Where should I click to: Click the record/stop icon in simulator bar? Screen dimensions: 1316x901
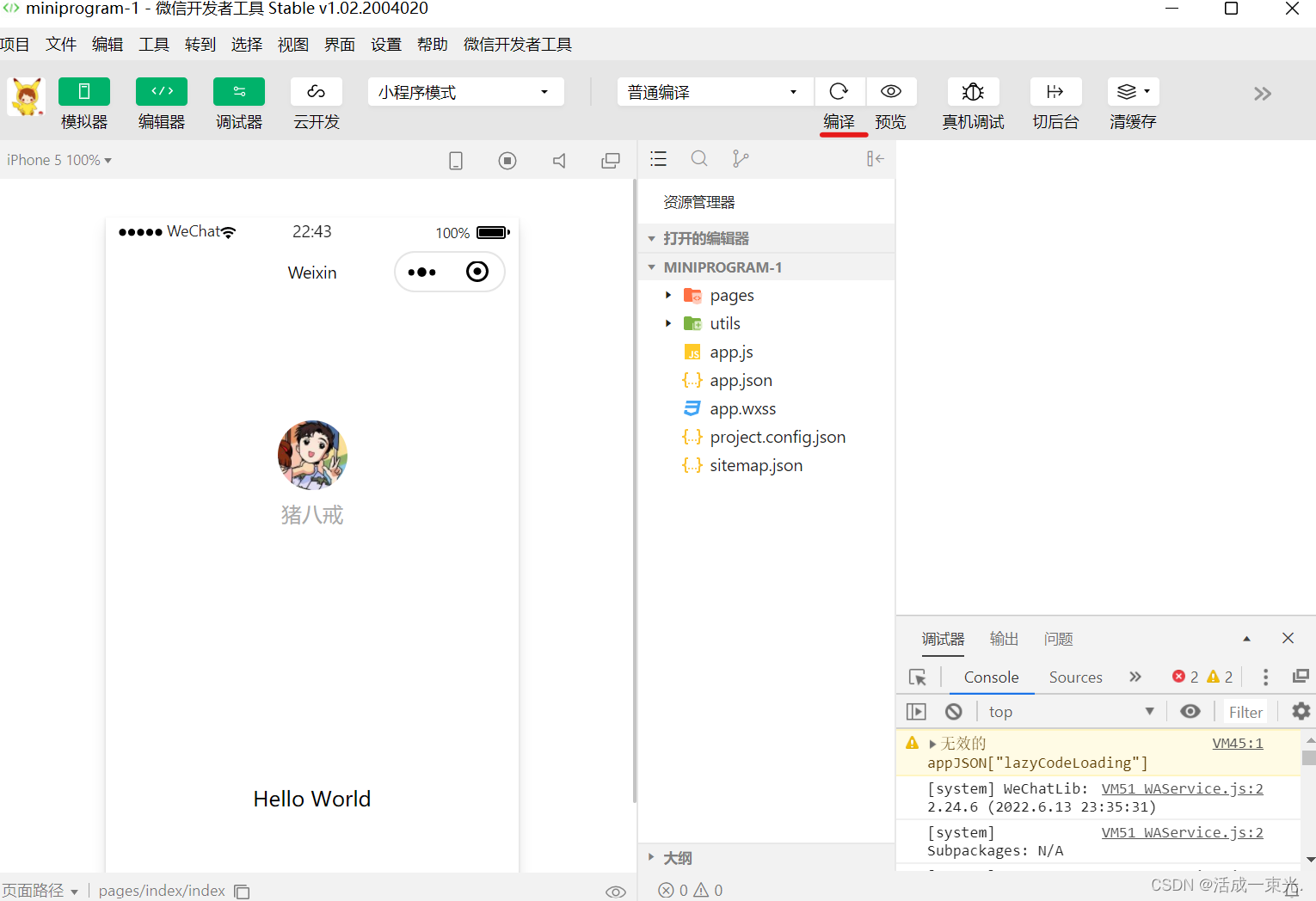[x=507, y=161]
